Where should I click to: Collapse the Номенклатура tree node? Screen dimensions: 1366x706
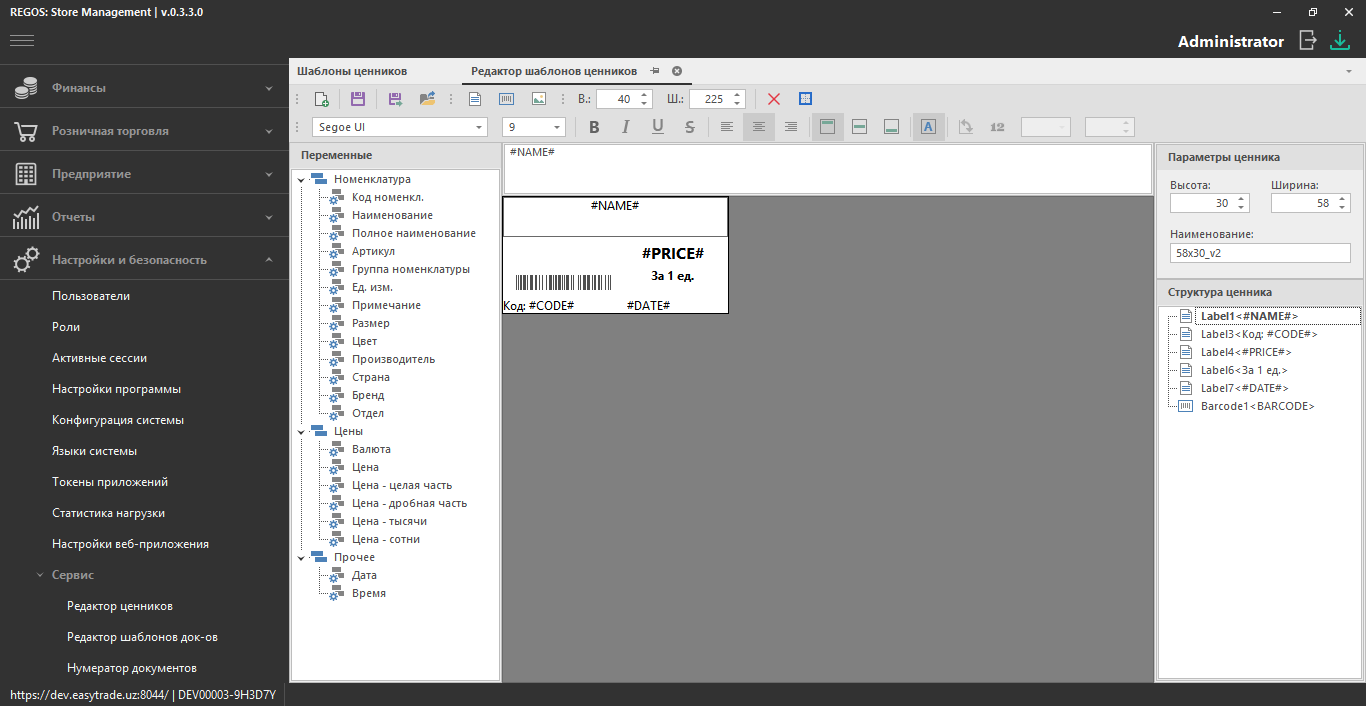[x=301, y=180]
